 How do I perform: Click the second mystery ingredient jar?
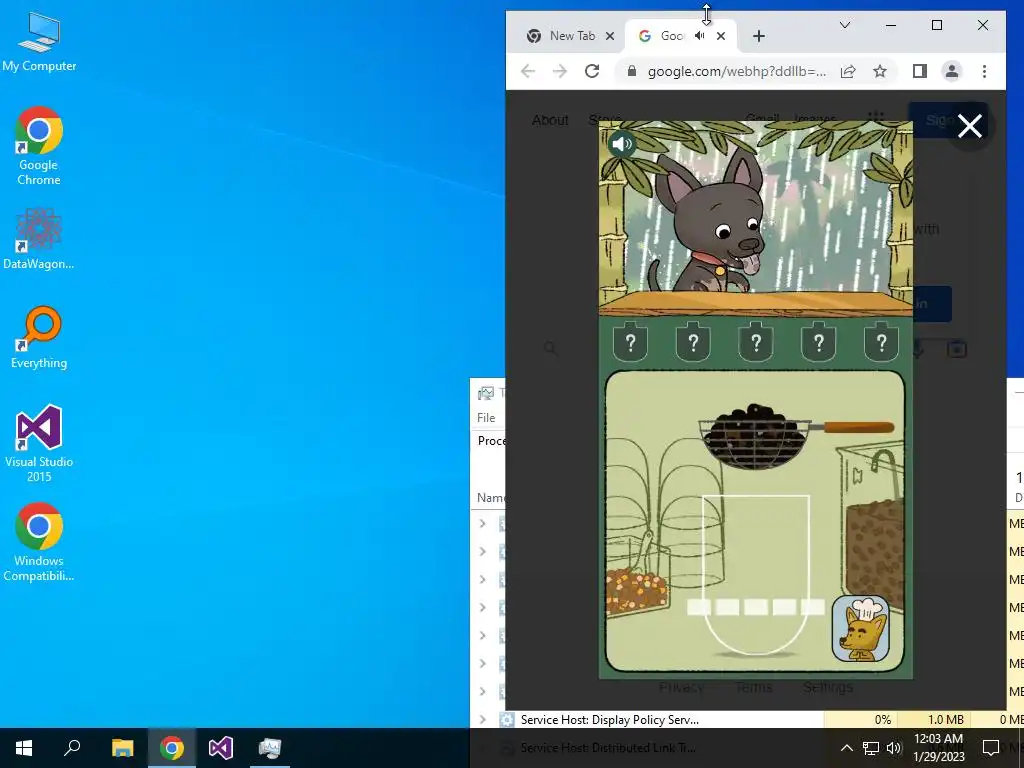(693, 342)
